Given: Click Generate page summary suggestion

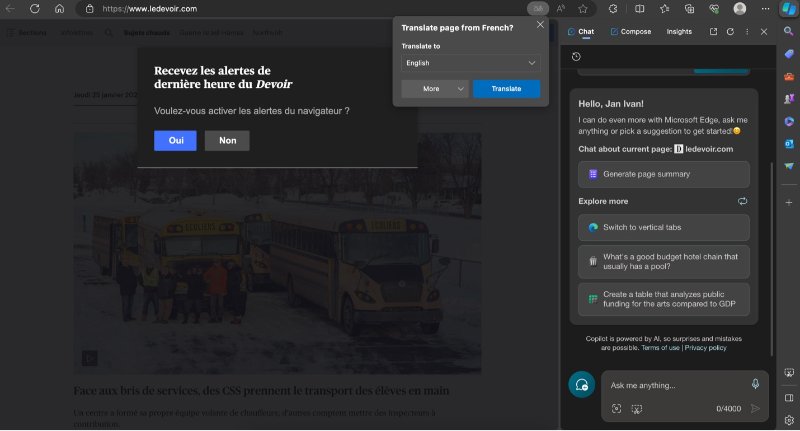Looking at the screenshot, I should click(664, 174).
